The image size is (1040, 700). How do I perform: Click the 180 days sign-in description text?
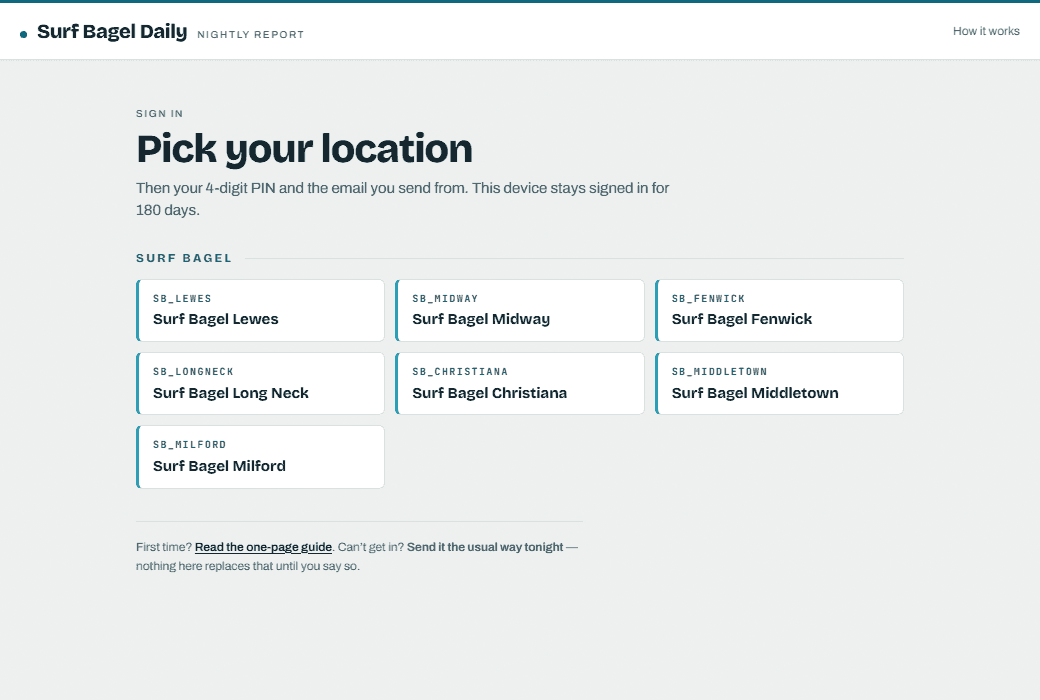(x=403, y=199)
